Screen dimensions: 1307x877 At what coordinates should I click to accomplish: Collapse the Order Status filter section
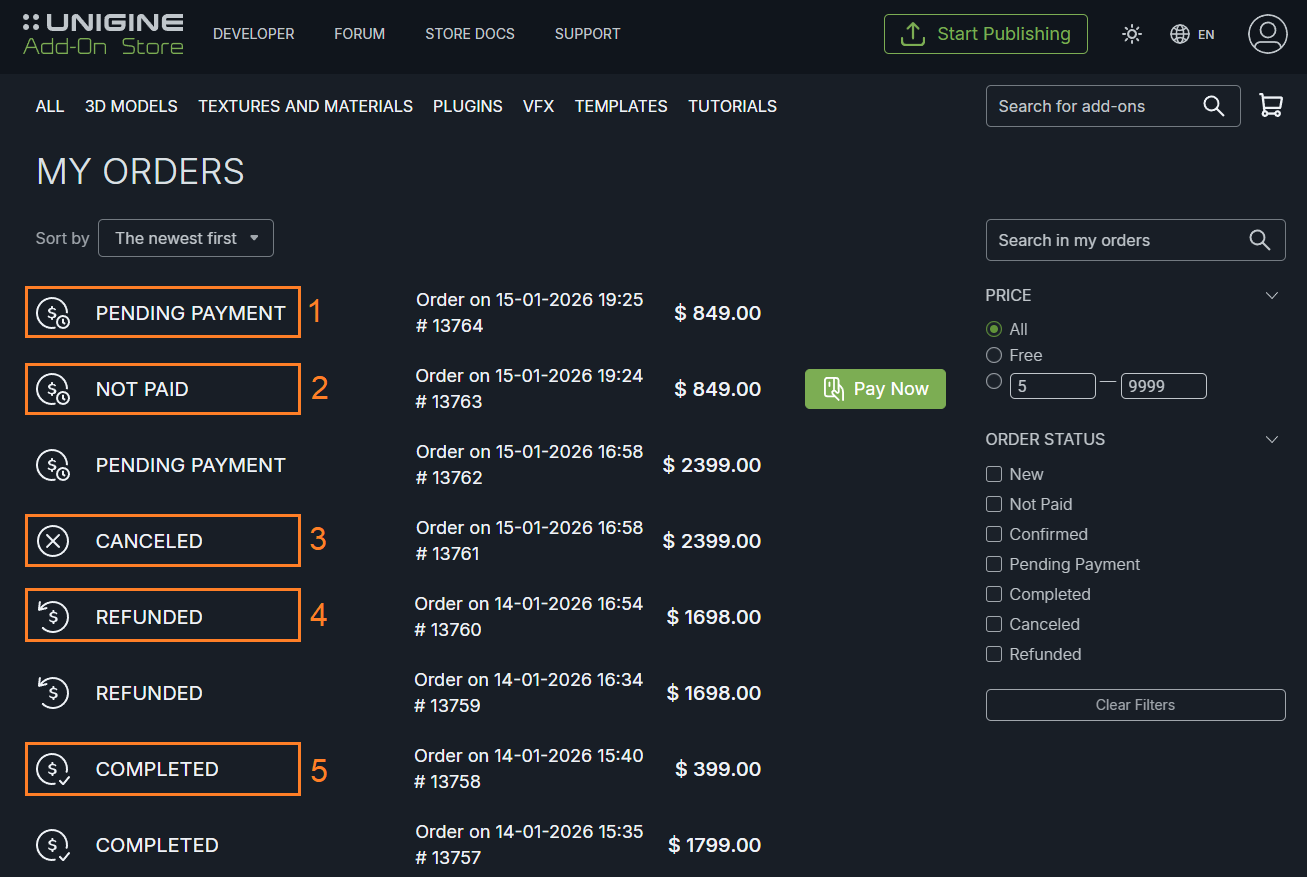tap(1272, 439)
